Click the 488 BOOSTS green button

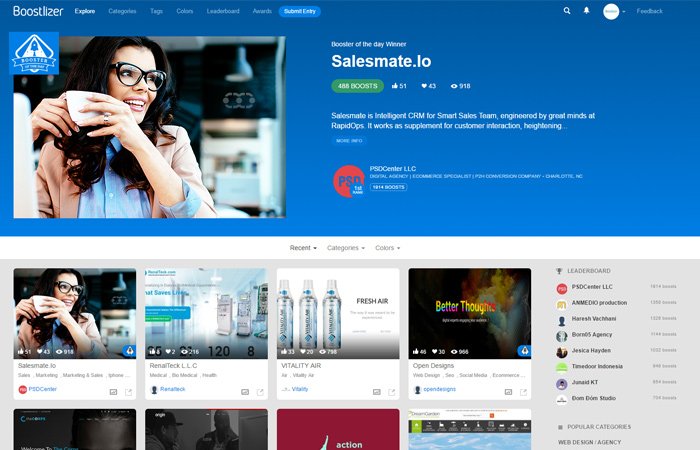(x=358, y=86)
